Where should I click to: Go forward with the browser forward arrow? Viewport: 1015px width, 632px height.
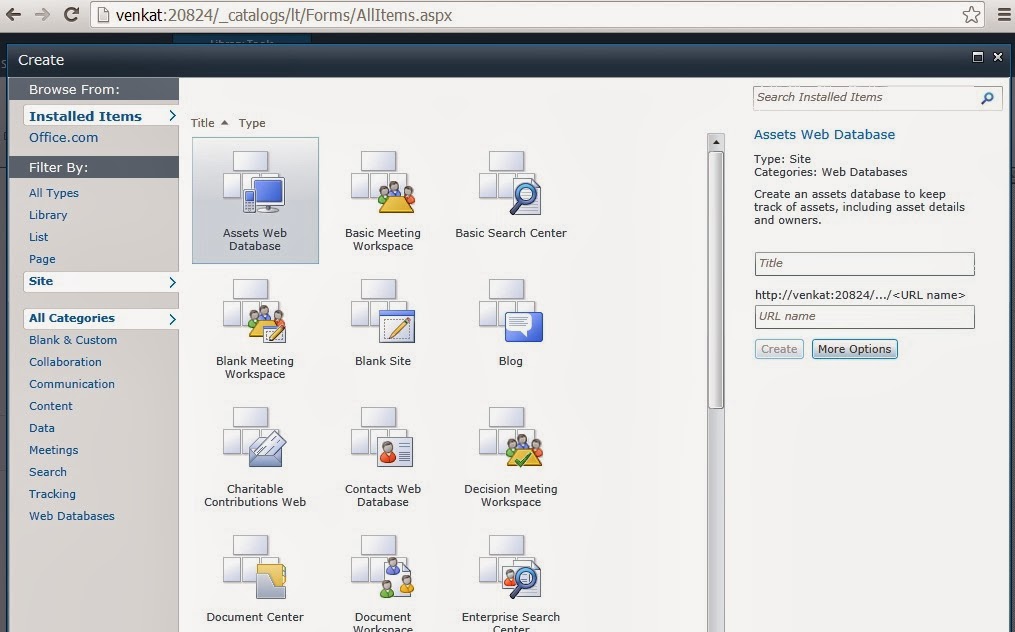(x=42, y=15)
